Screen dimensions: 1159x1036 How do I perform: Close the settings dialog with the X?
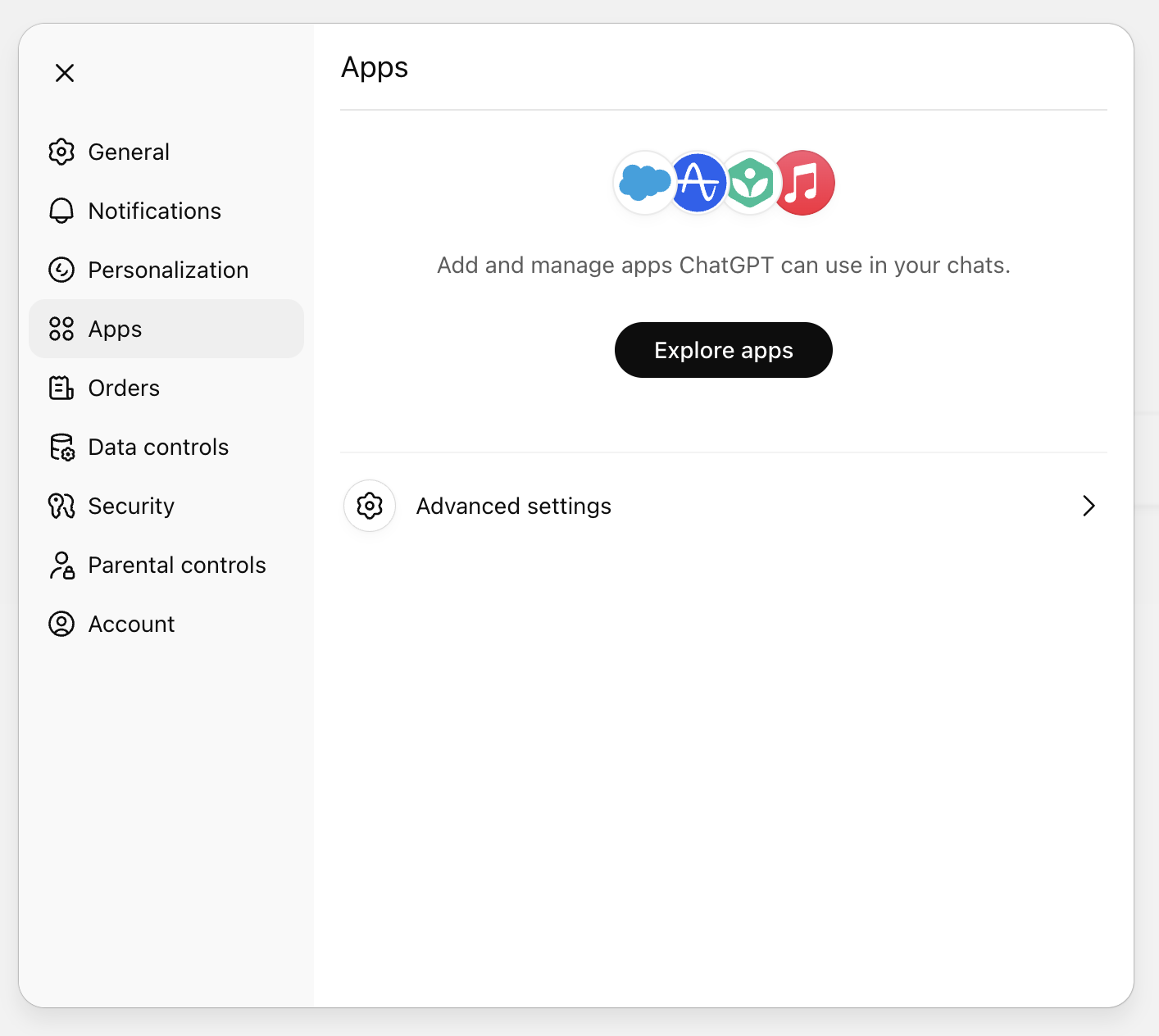[64, 73]
